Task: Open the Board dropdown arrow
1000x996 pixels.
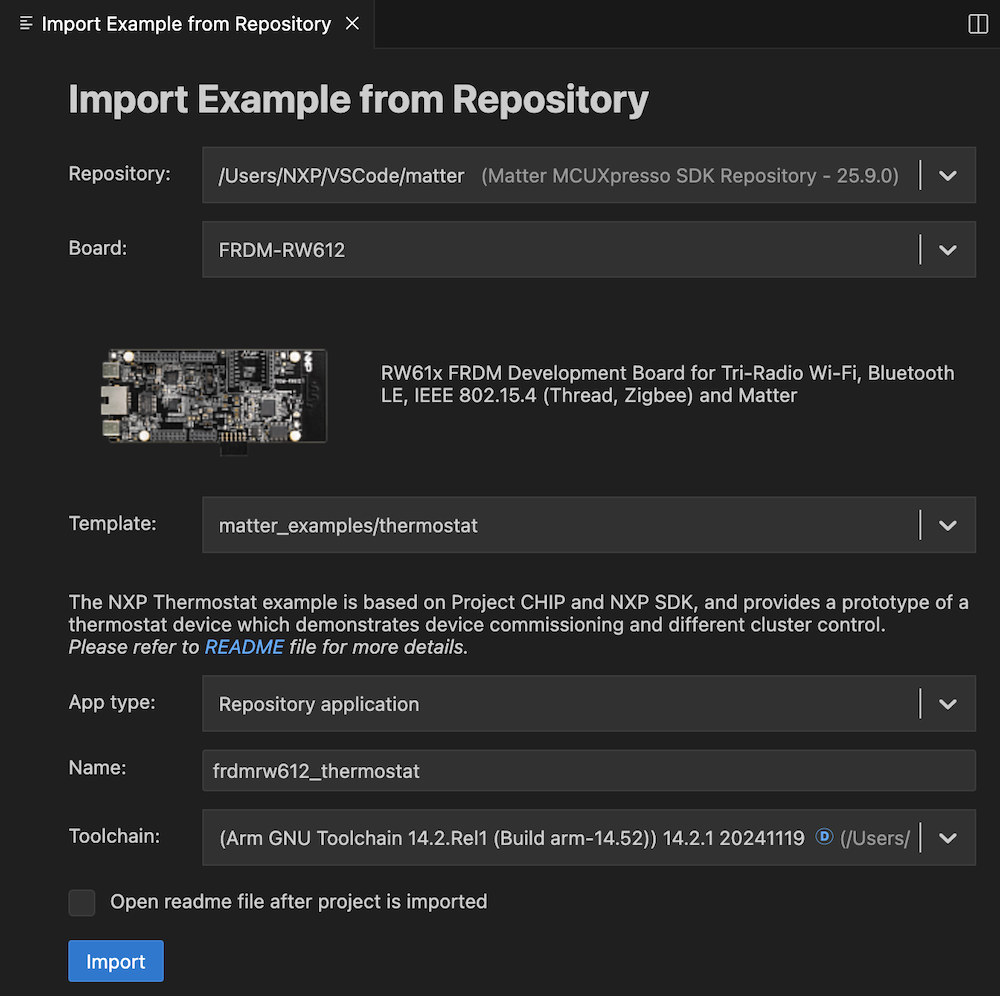Action: (948, 250)
